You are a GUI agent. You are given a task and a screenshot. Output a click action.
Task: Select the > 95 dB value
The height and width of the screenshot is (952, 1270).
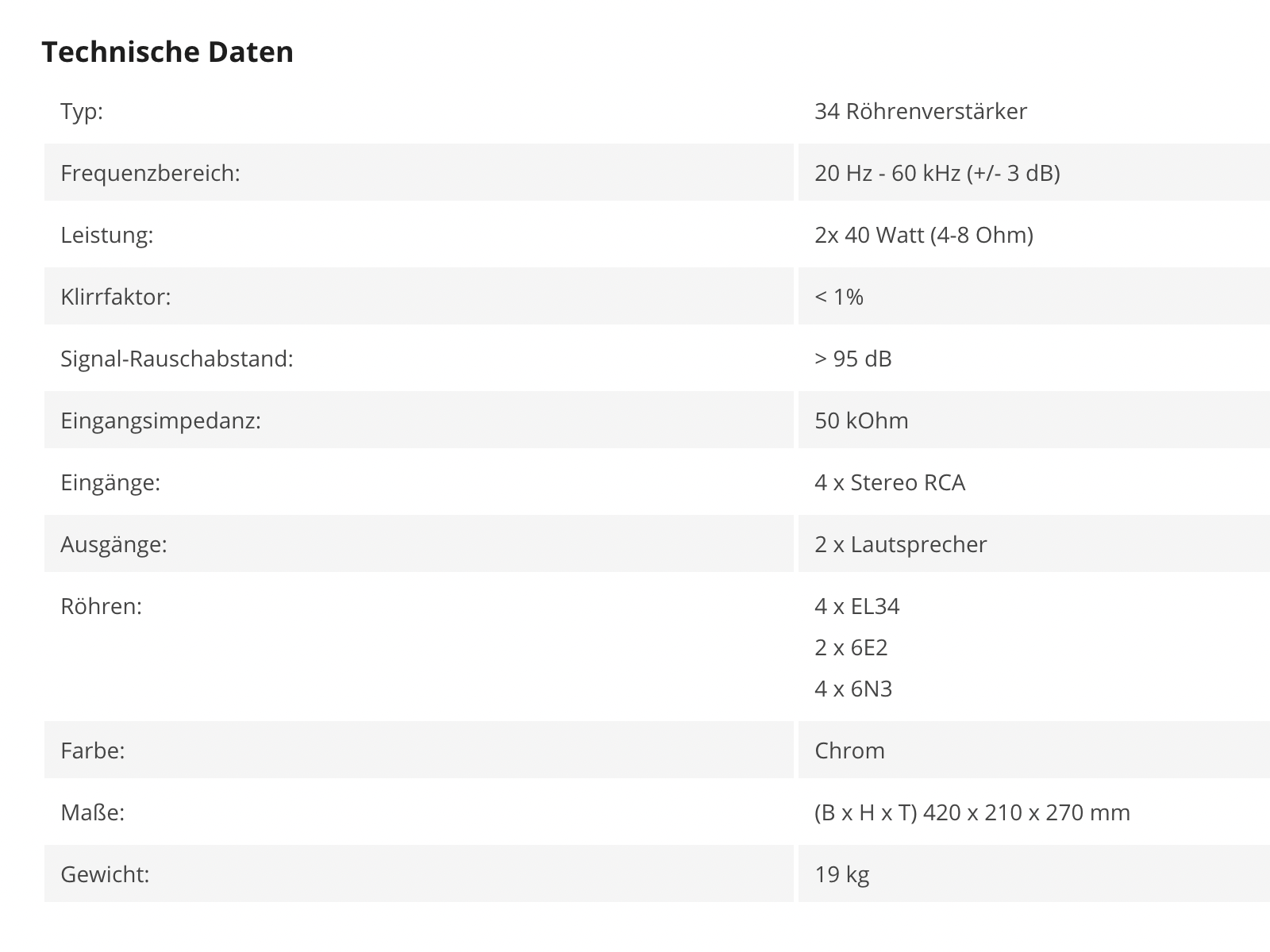click(x=853, y=359)
